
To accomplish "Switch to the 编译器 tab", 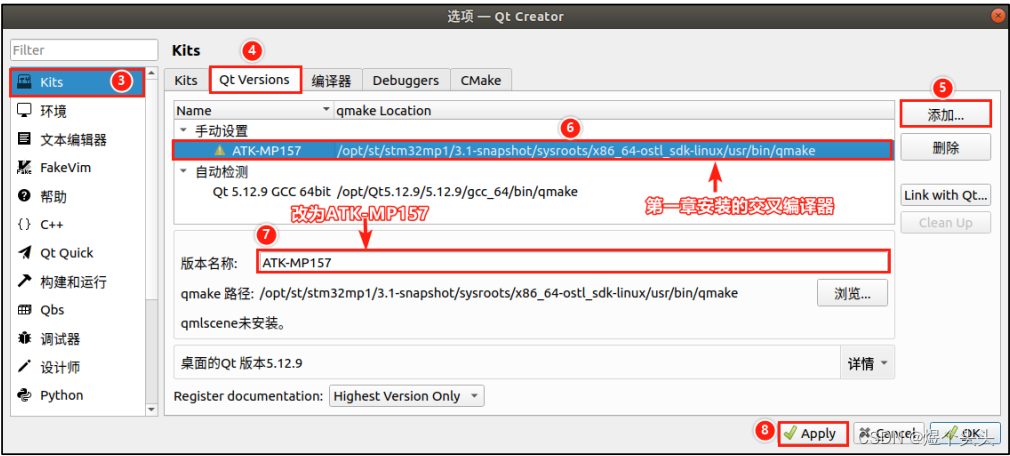I will coord(332,81).
